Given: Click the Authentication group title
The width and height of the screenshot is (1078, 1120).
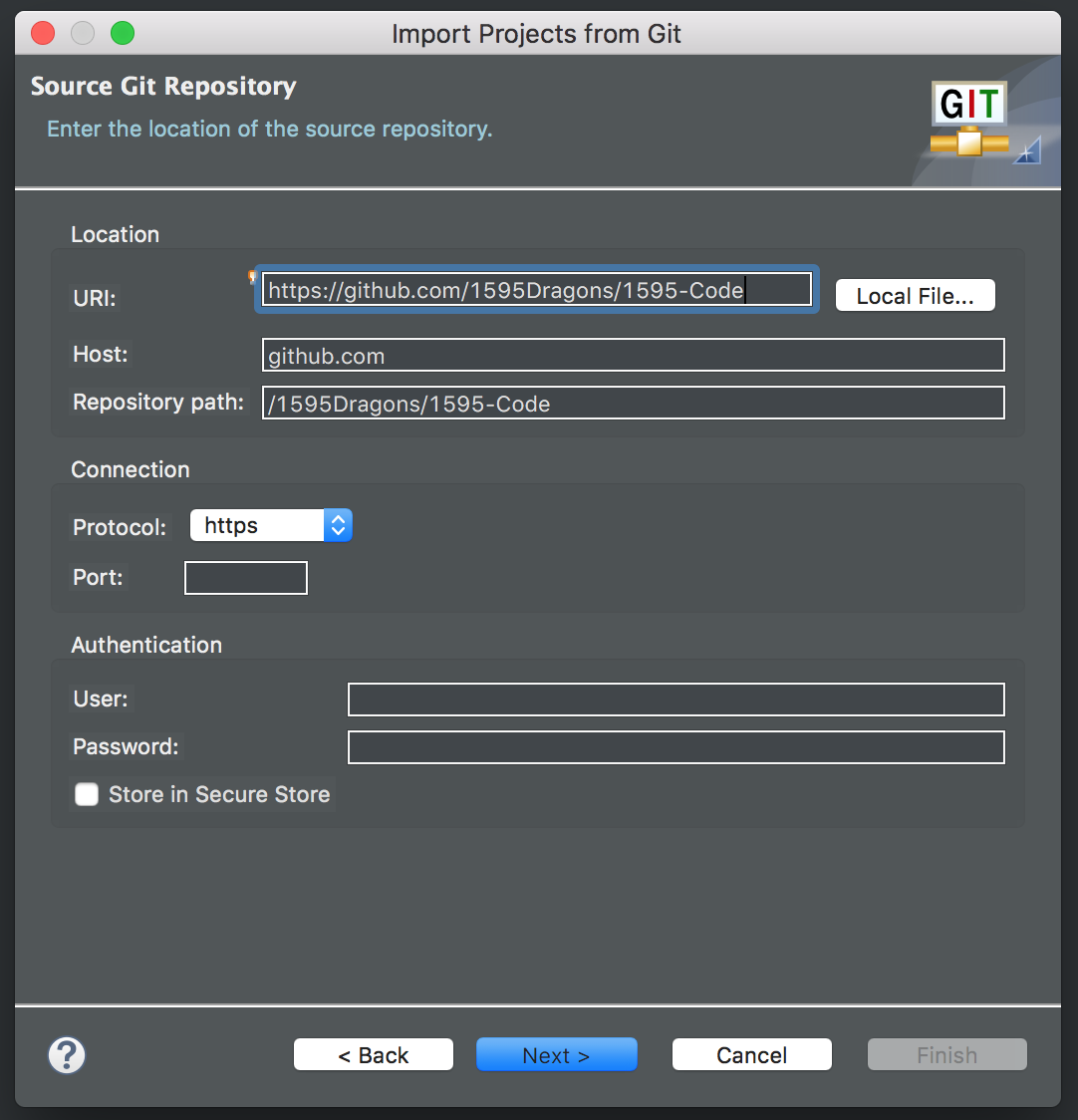Looking at the screenshot, I should [146, 645].
